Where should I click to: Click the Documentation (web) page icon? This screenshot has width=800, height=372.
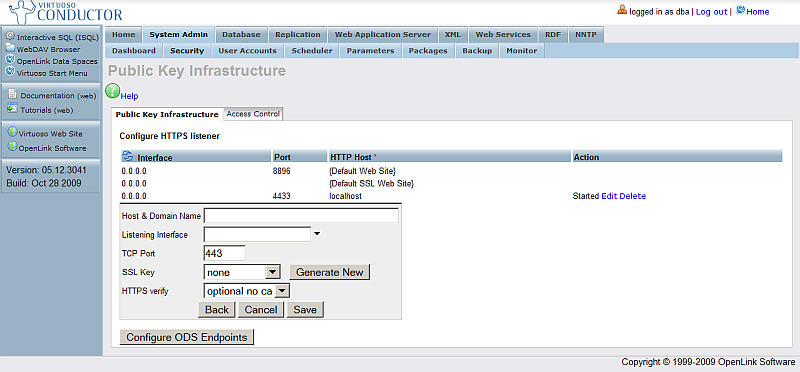click(13, 95)
